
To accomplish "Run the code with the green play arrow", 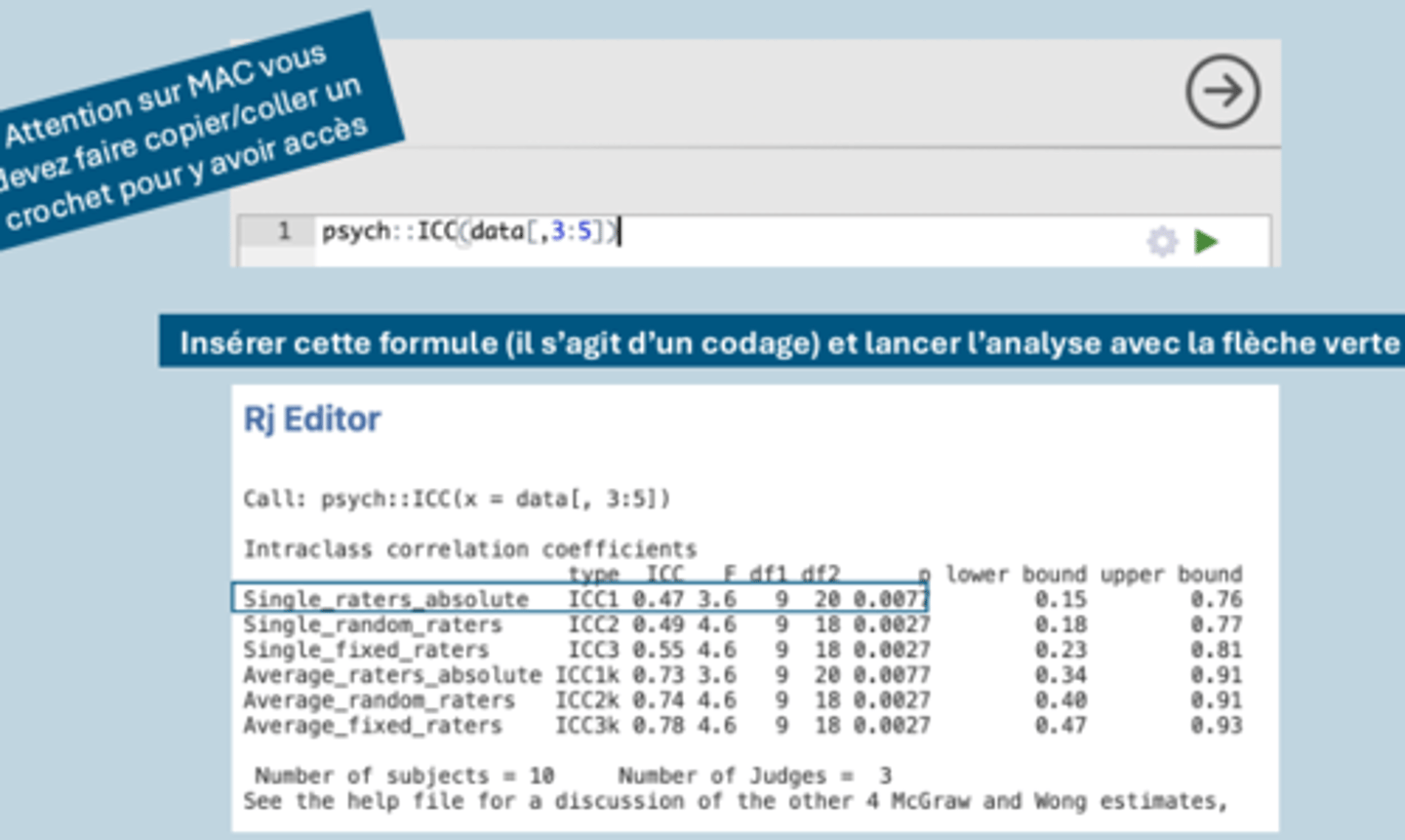I will (x=1207, y=241).
